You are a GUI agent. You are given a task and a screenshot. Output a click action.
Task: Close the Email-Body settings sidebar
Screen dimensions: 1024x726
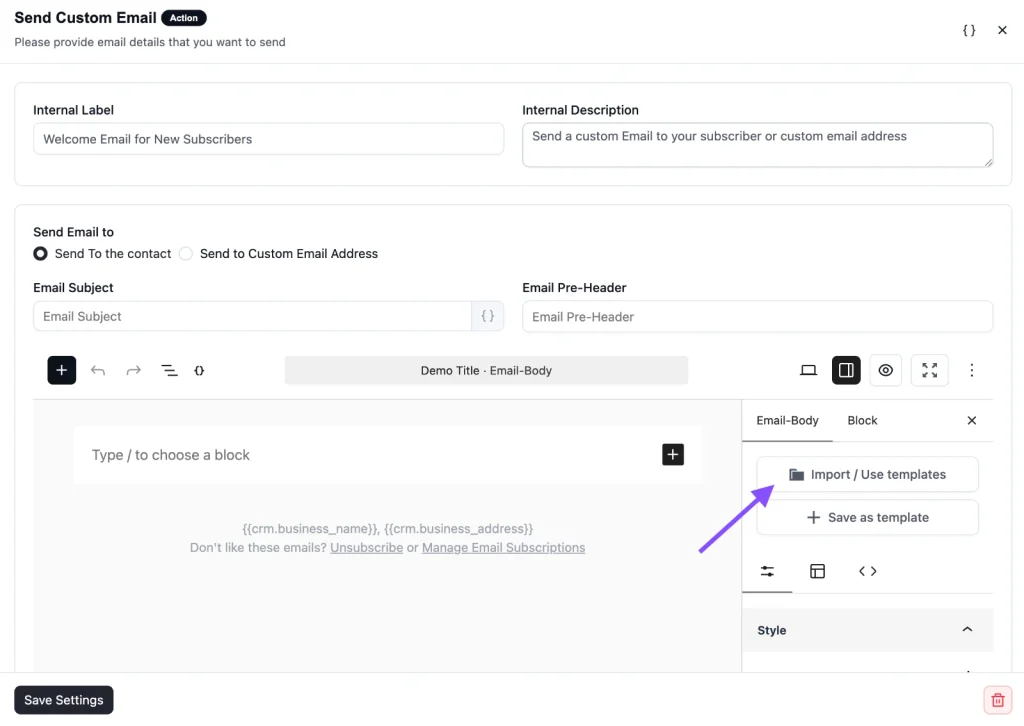tap(972, 420)
